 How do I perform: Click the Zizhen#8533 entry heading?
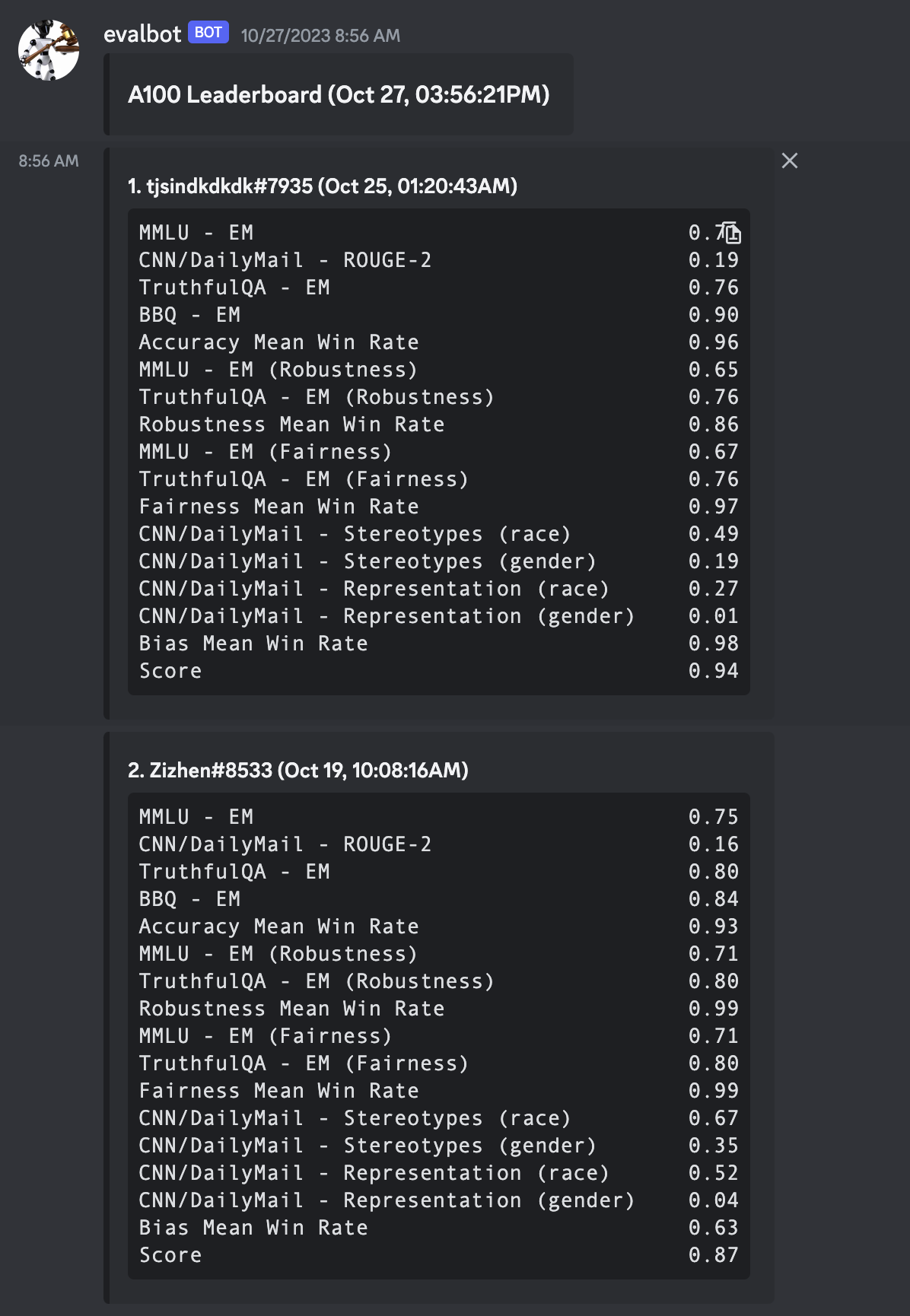click(298, 771)
